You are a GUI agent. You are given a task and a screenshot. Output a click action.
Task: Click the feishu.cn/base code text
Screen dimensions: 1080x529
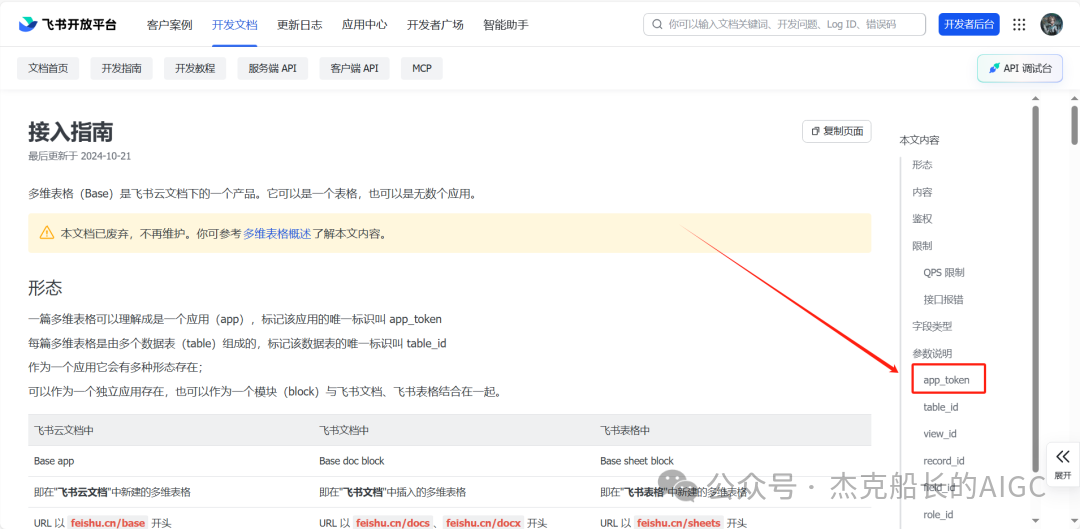(108, 523)
